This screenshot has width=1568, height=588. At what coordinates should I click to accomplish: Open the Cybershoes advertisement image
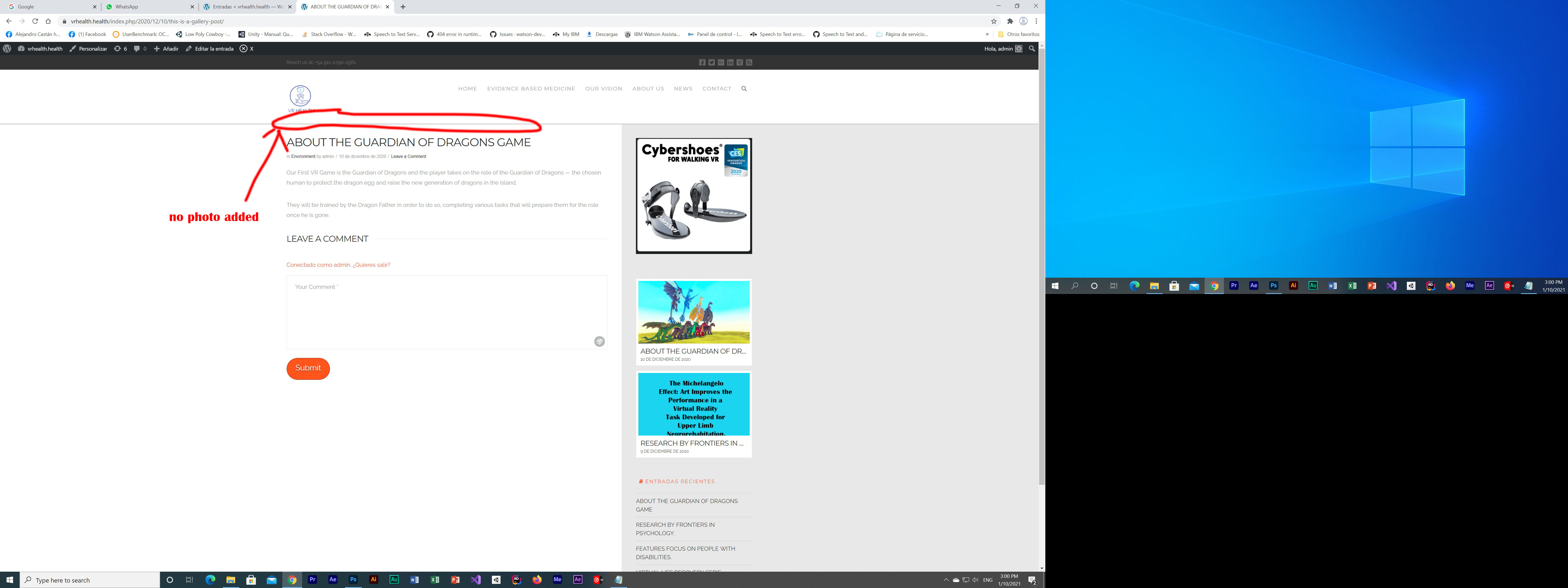(694, 196)
